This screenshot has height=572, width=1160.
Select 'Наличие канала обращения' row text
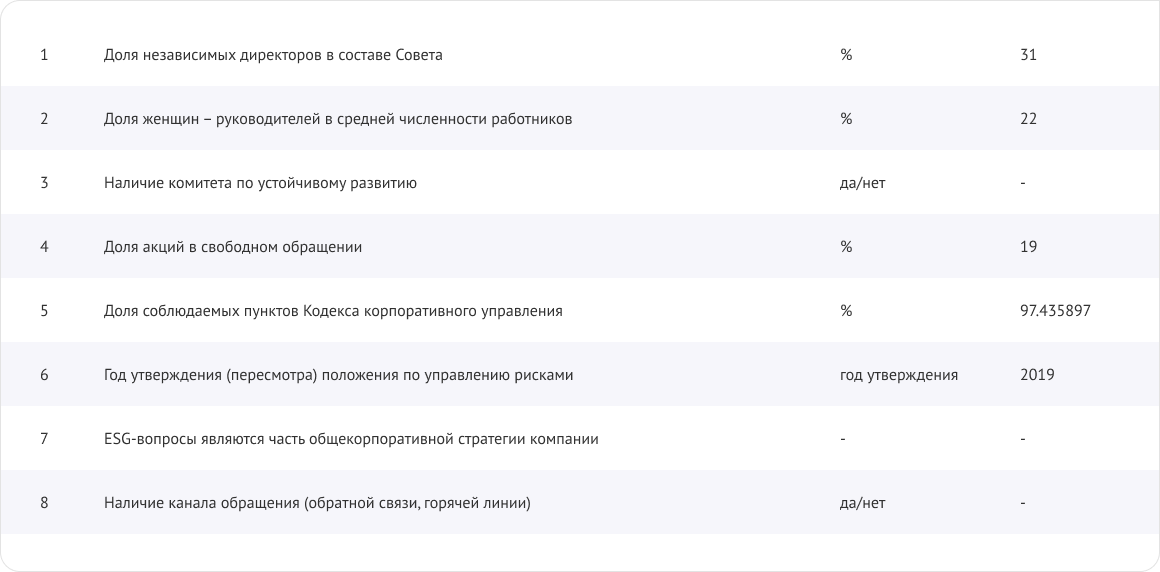[x=317, y=503]
